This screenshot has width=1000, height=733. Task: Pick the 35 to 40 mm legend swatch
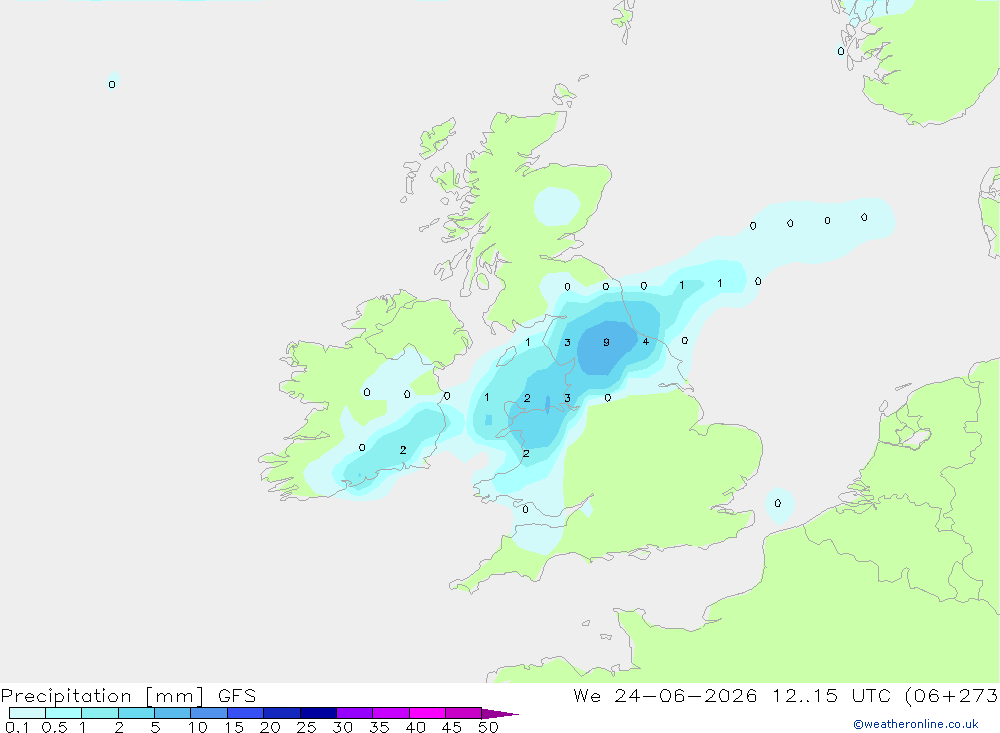pos(390,713)
